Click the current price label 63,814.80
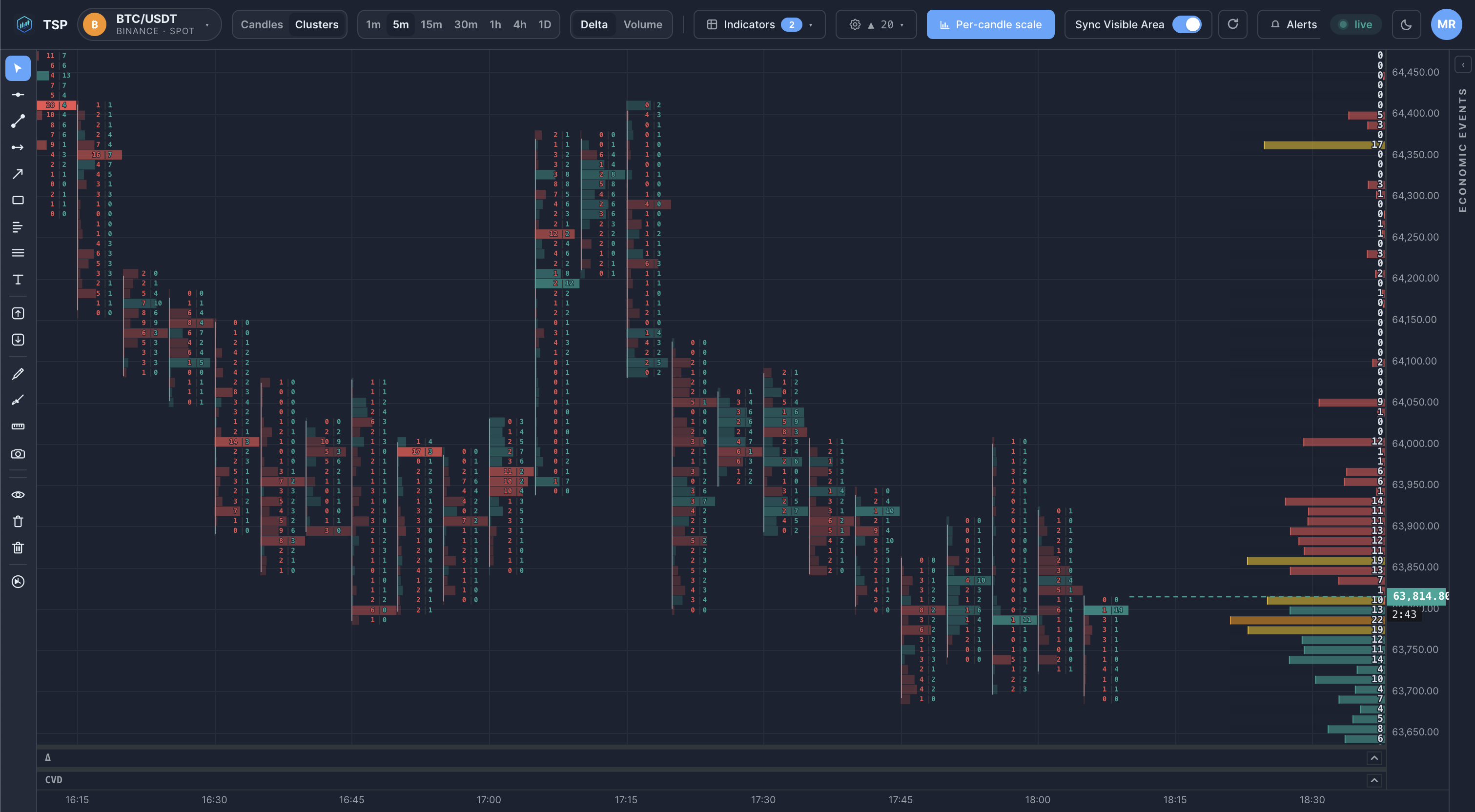This screenshot has width=1475, height=812. 1416,596
